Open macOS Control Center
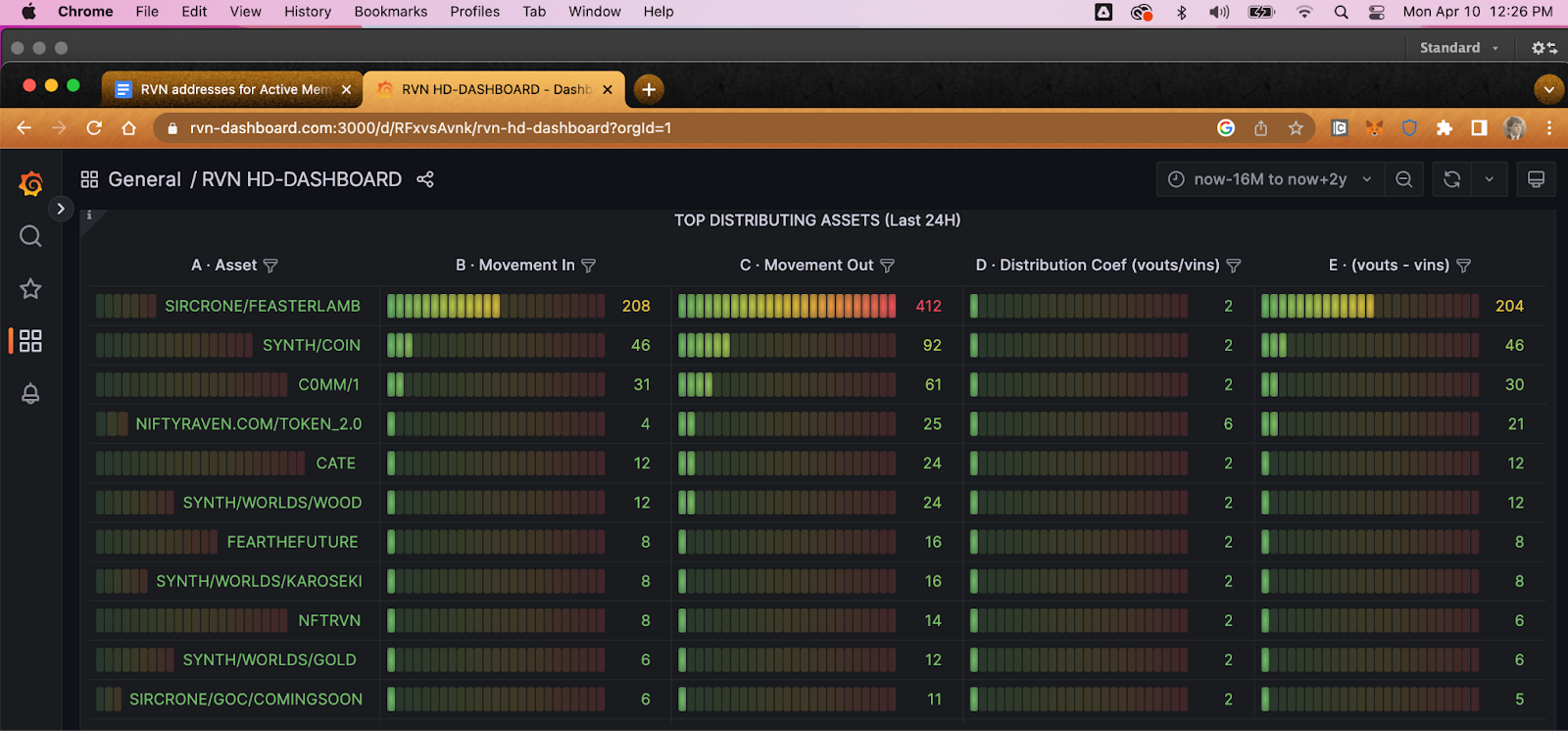 [x=1376, y=12]
